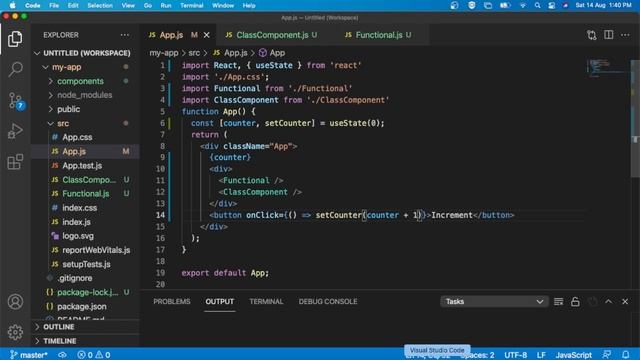Close the bottom panel

pos(625,302)
